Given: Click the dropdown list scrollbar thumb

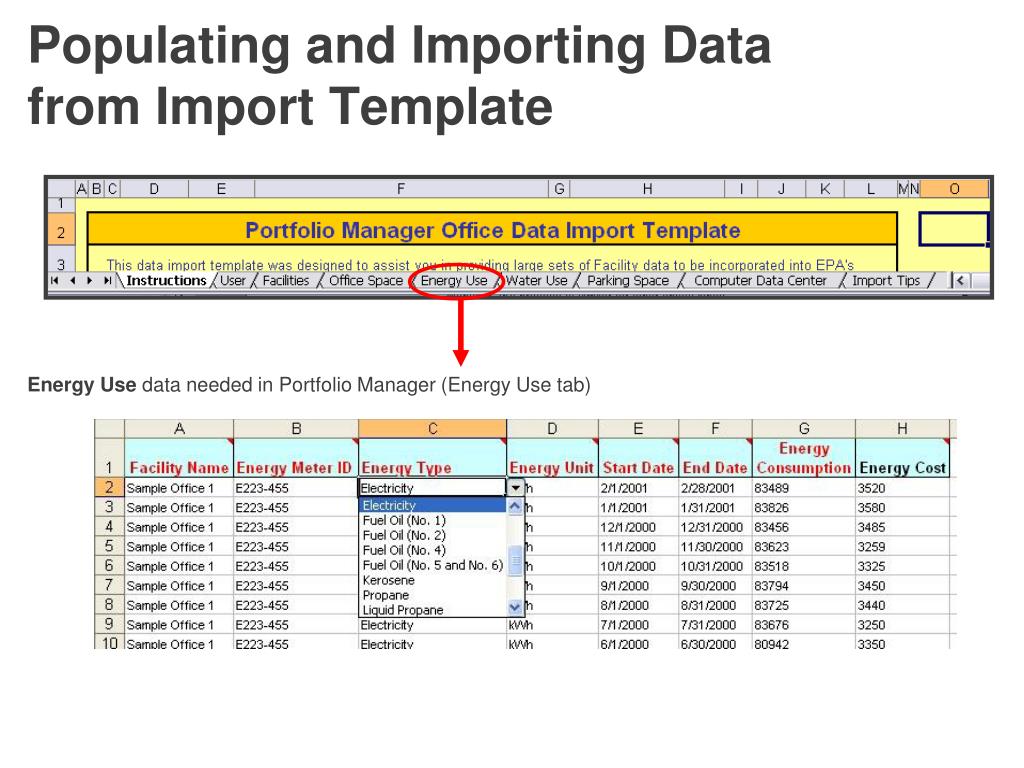Looking at the screenshot, I should tap(515, 561).
